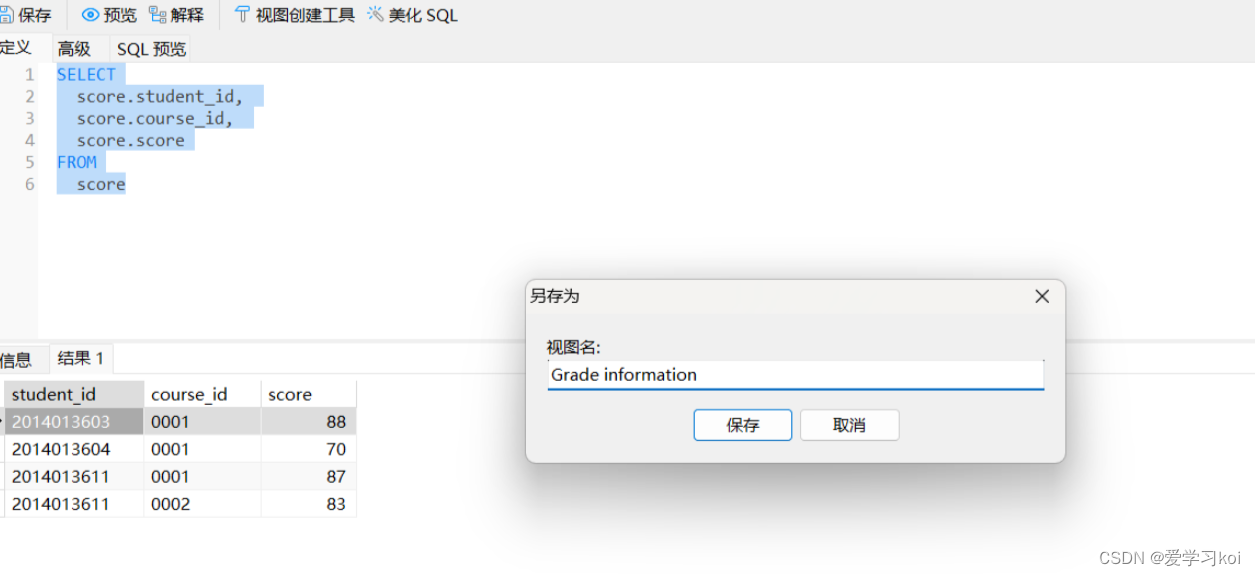Select cell 2014013603
This screenshot has height=576, width=1255.
pos(74,422)
